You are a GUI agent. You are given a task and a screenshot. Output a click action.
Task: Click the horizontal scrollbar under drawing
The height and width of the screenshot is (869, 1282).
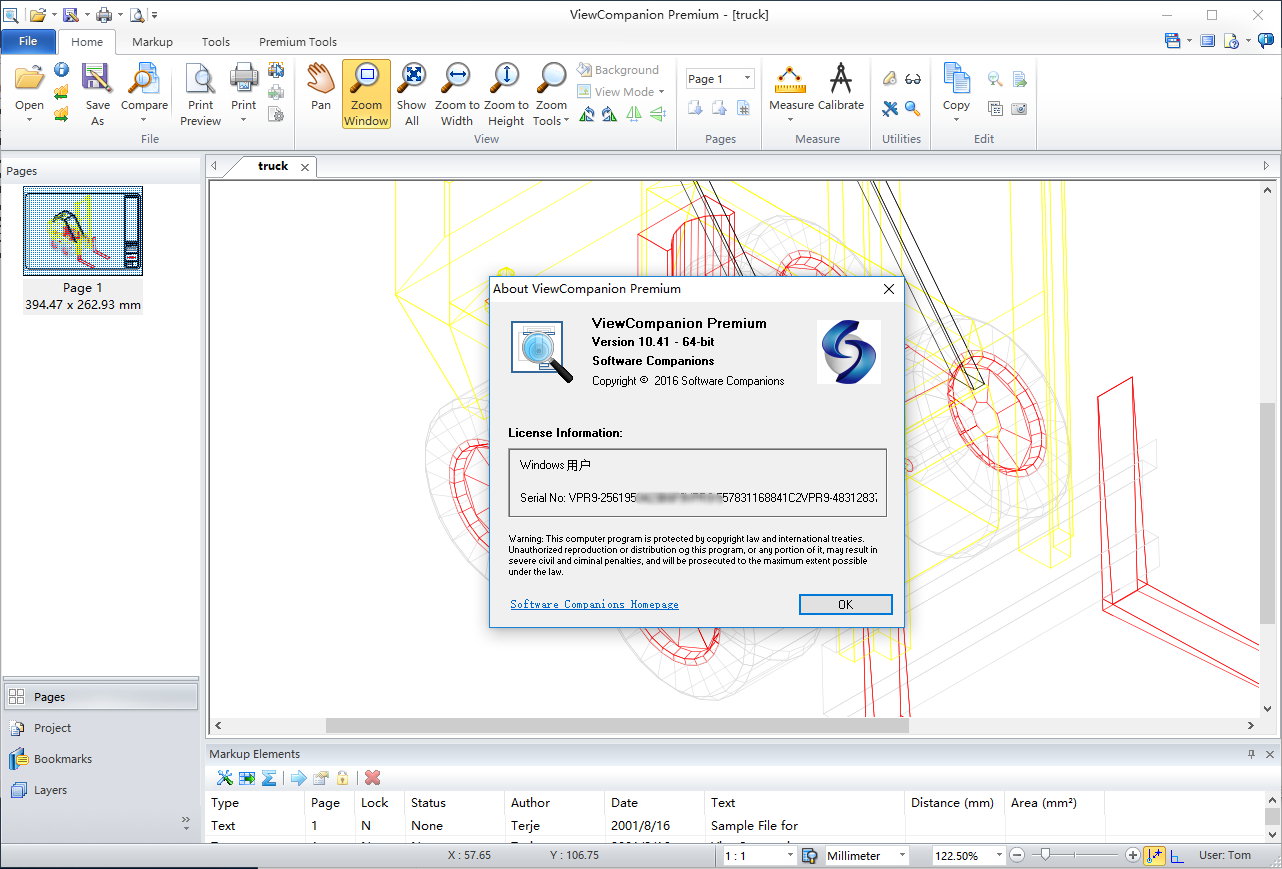(616, 726)
